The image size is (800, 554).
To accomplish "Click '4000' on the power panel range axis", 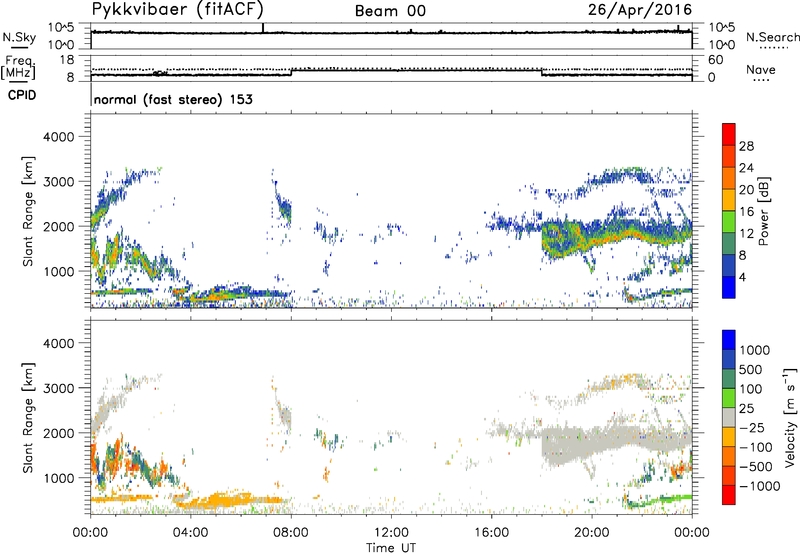I will coord(58,137).
